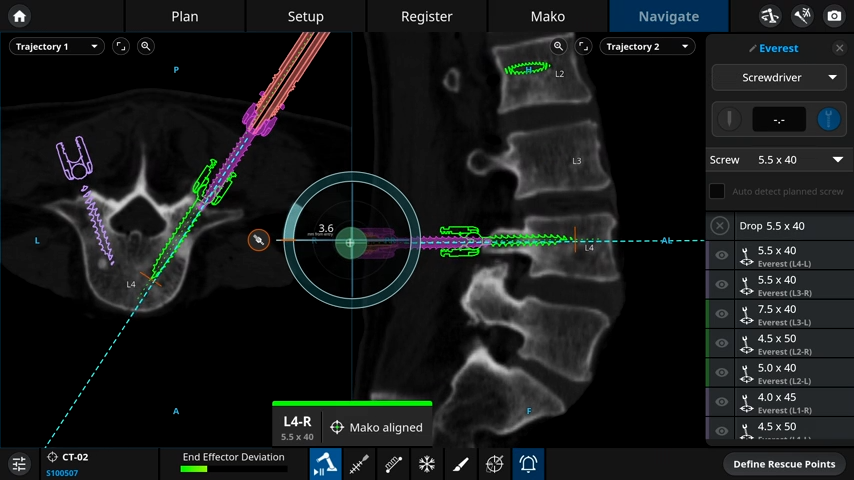Viewport: 854px width, 480px height.
Task: Click the L3 vertebra label in sagittal view
Action: point(577,161)
